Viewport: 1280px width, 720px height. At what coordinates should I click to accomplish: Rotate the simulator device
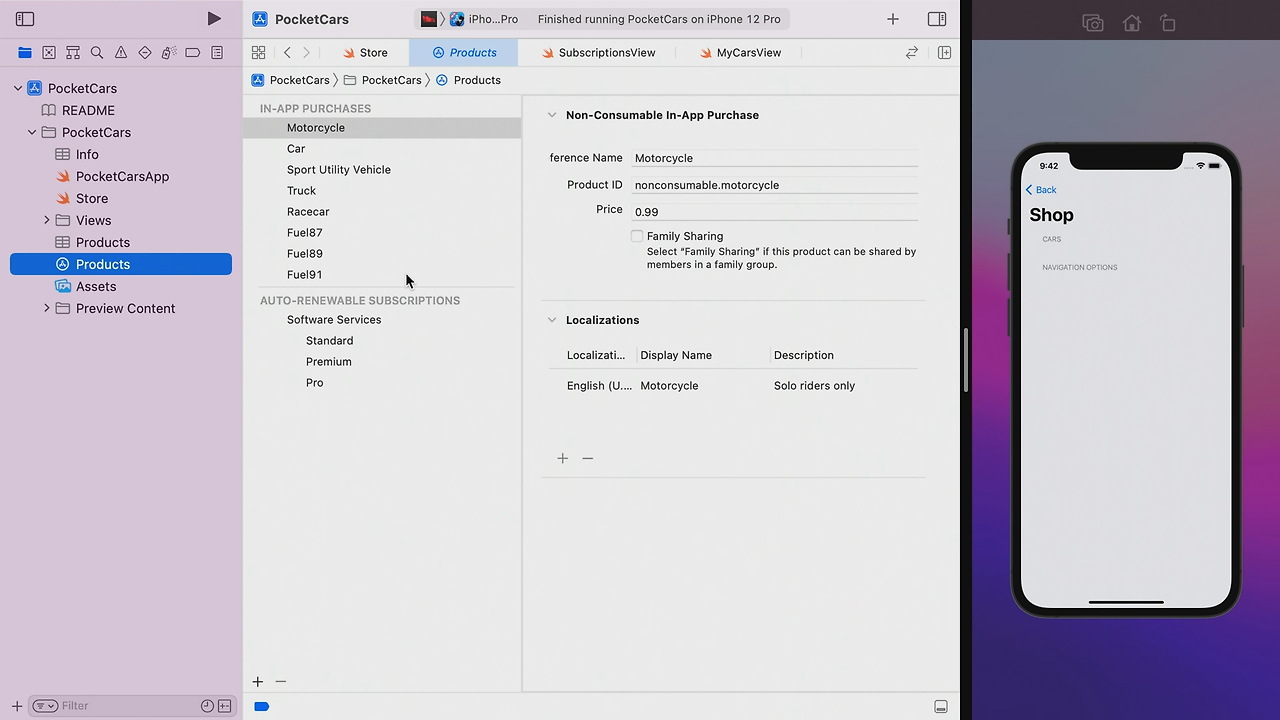[x=1167, y=23]
